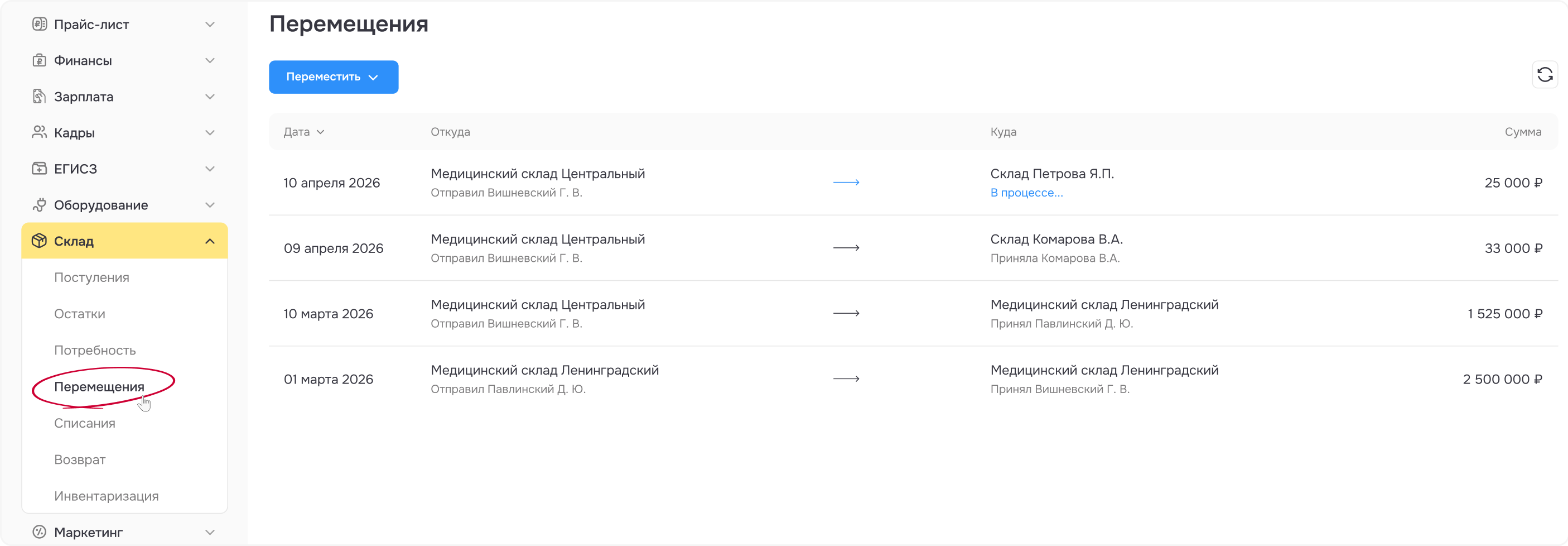Click the Кадры people icon
The image size is (1568, 546).
[x=40, y=132]
